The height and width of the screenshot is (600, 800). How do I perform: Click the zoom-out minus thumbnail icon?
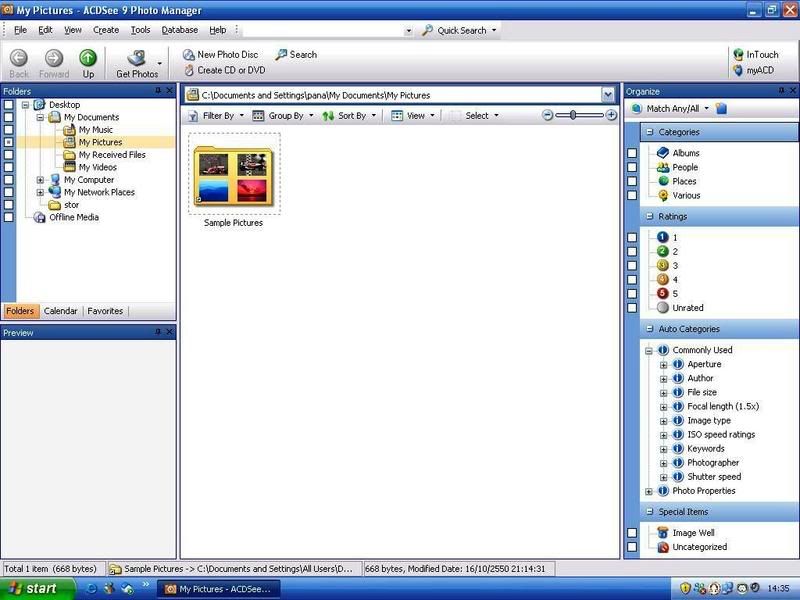pyautogui.click(x=547, y=115)
